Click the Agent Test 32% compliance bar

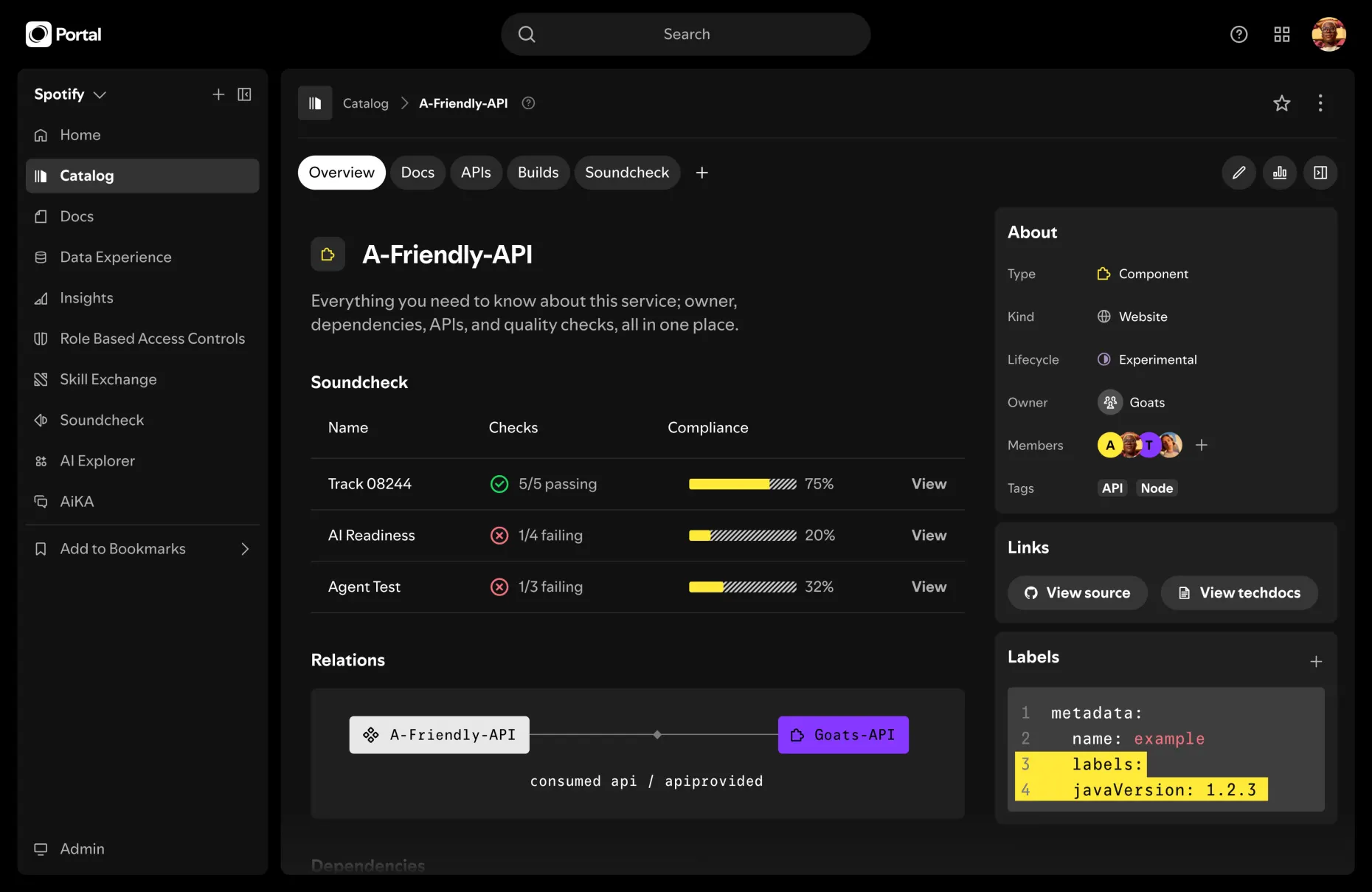pyautogui.click(x=743, y=587)
